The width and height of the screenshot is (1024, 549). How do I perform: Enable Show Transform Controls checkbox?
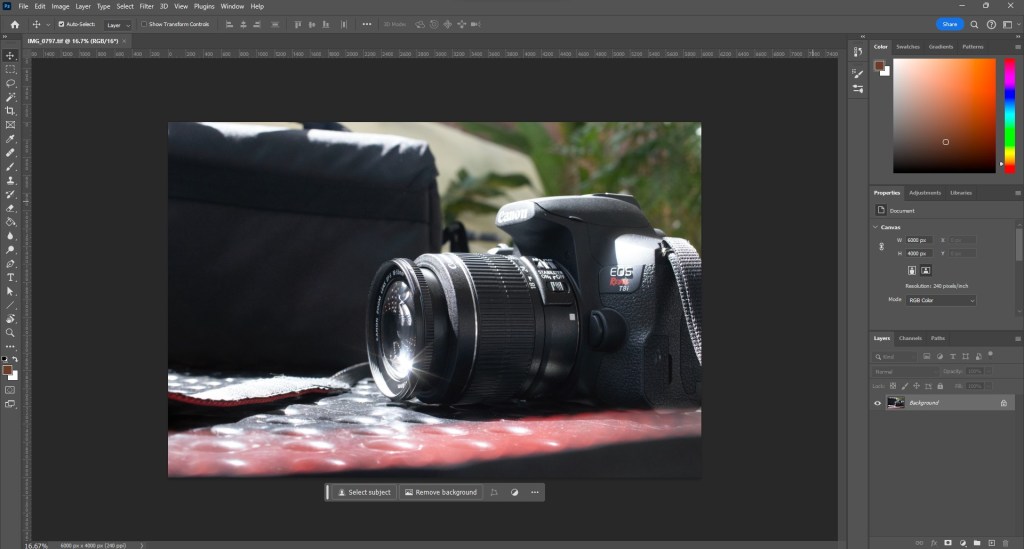coord(143,24)
